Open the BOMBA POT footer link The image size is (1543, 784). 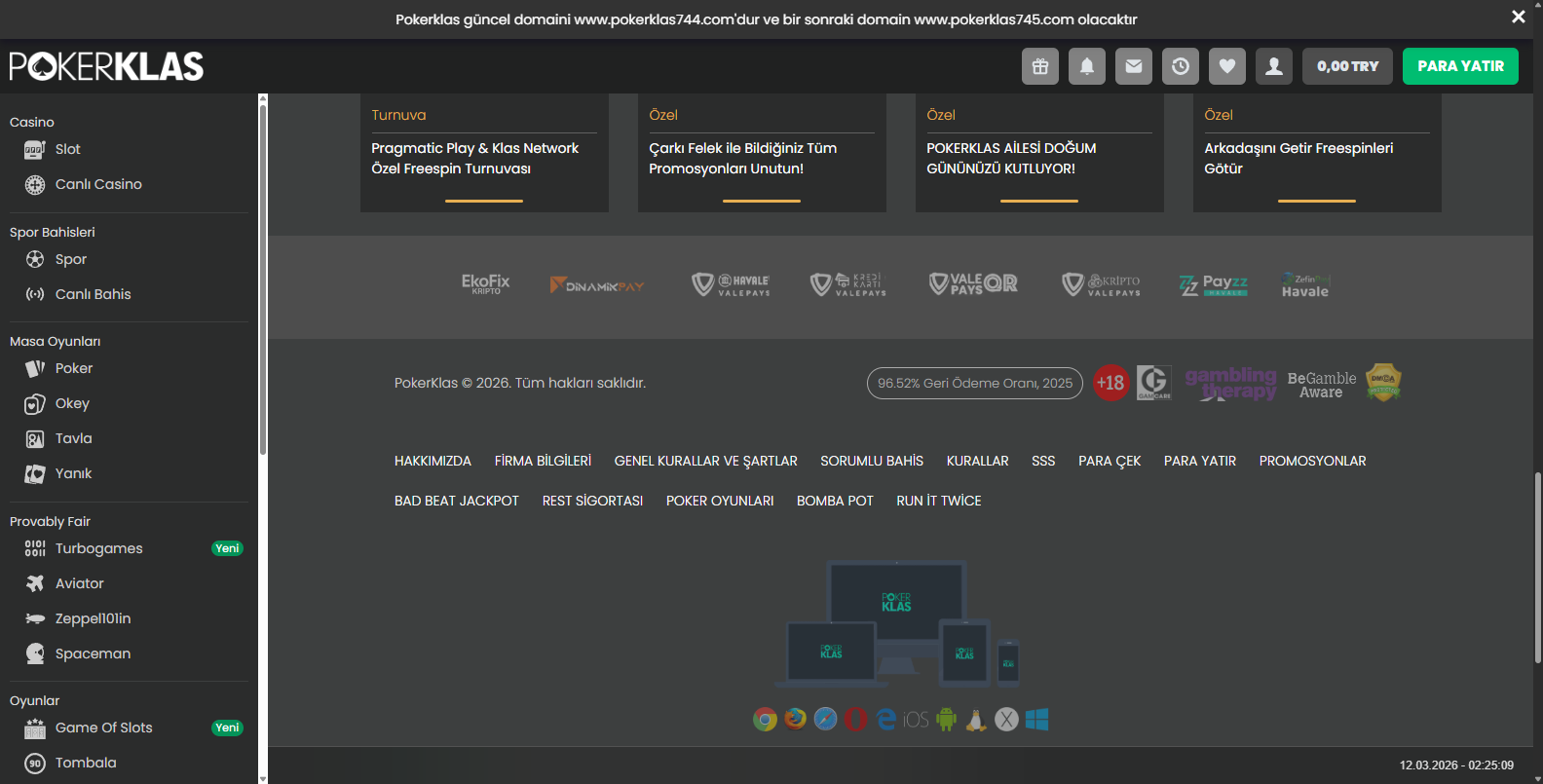click(835, 501)
